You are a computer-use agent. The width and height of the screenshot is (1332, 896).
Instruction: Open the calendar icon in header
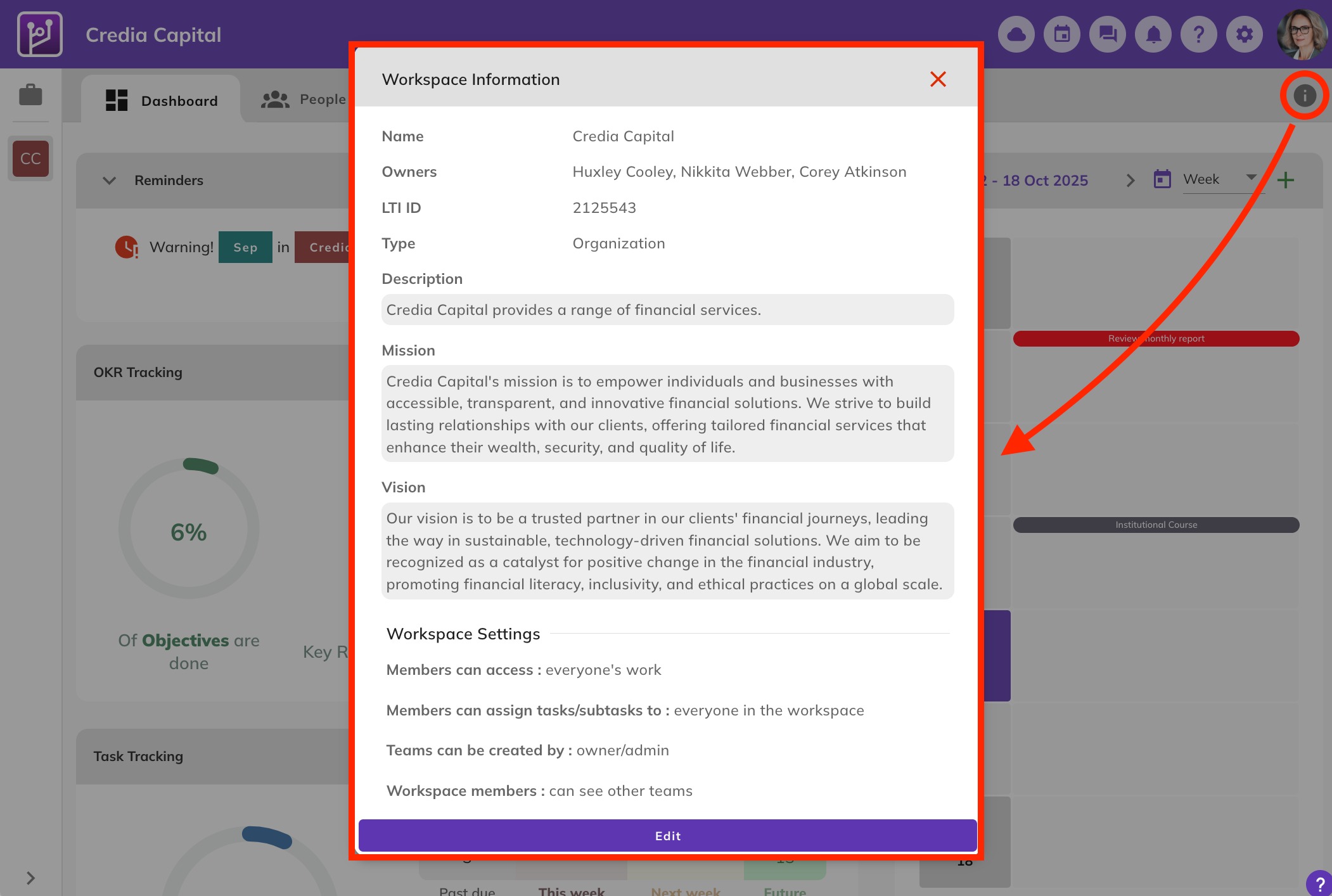[x=1062, y=34]
